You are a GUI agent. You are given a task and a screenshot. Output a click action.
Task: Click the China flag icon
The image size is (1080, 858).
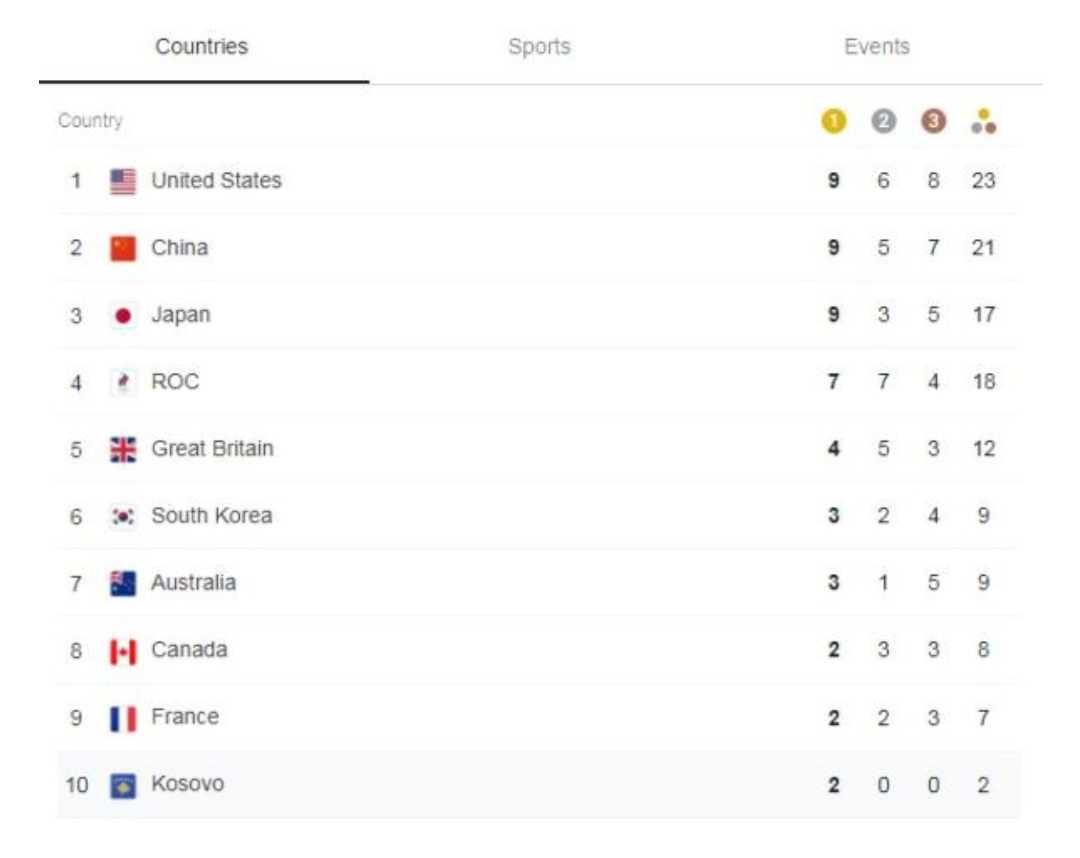(x=123, y=248)
